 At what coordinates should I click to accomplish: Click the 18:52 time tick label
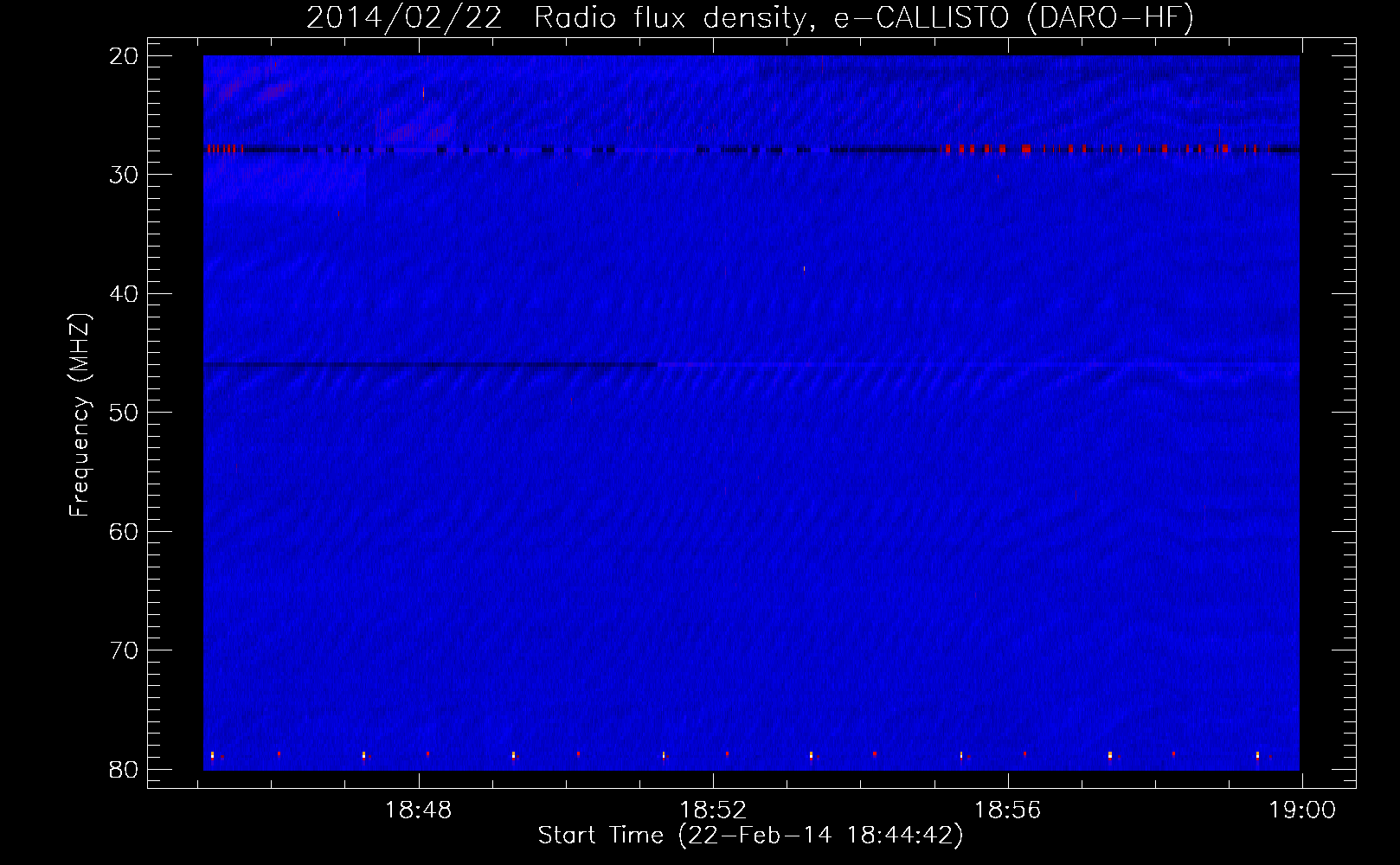[x=713, y=811]
